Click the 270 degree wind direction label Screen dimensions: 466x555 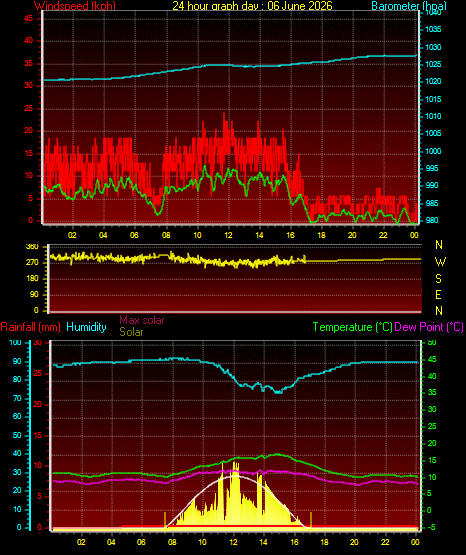coord(32,263)
